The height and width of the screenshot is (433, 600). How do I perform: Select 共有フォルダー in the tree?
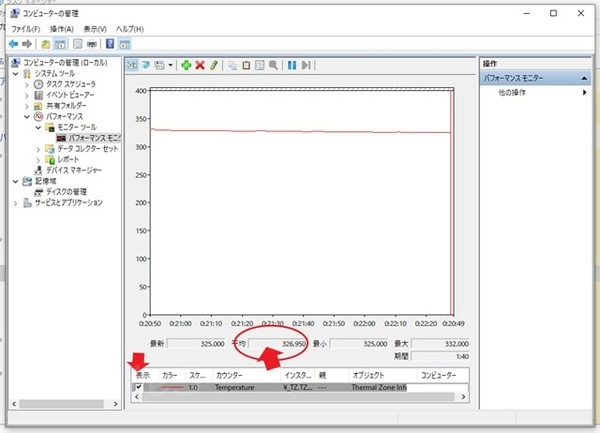point(66,106)
